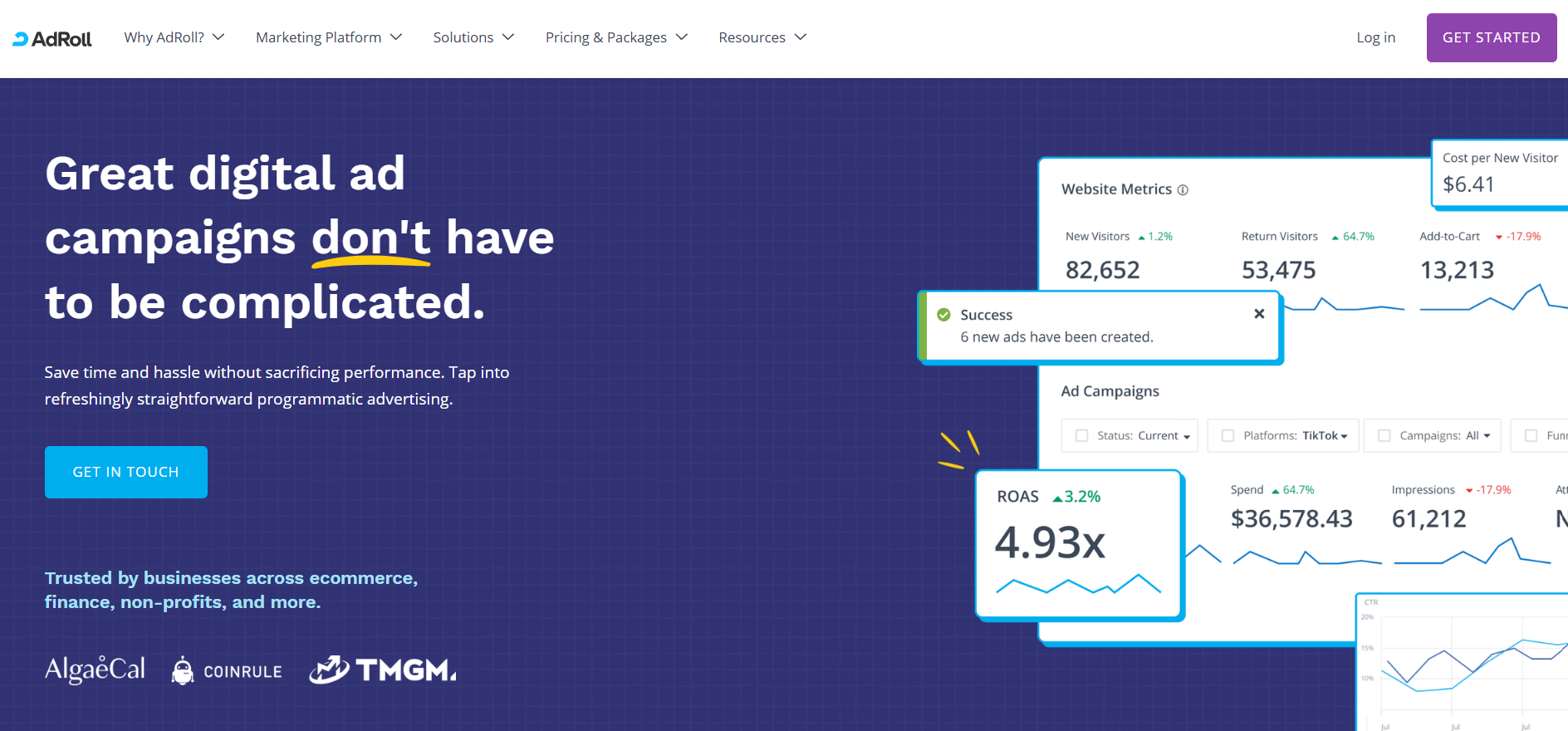1568x731 pixels.
Task: Open the Marketing Platform menu
Action: [329, 37]
